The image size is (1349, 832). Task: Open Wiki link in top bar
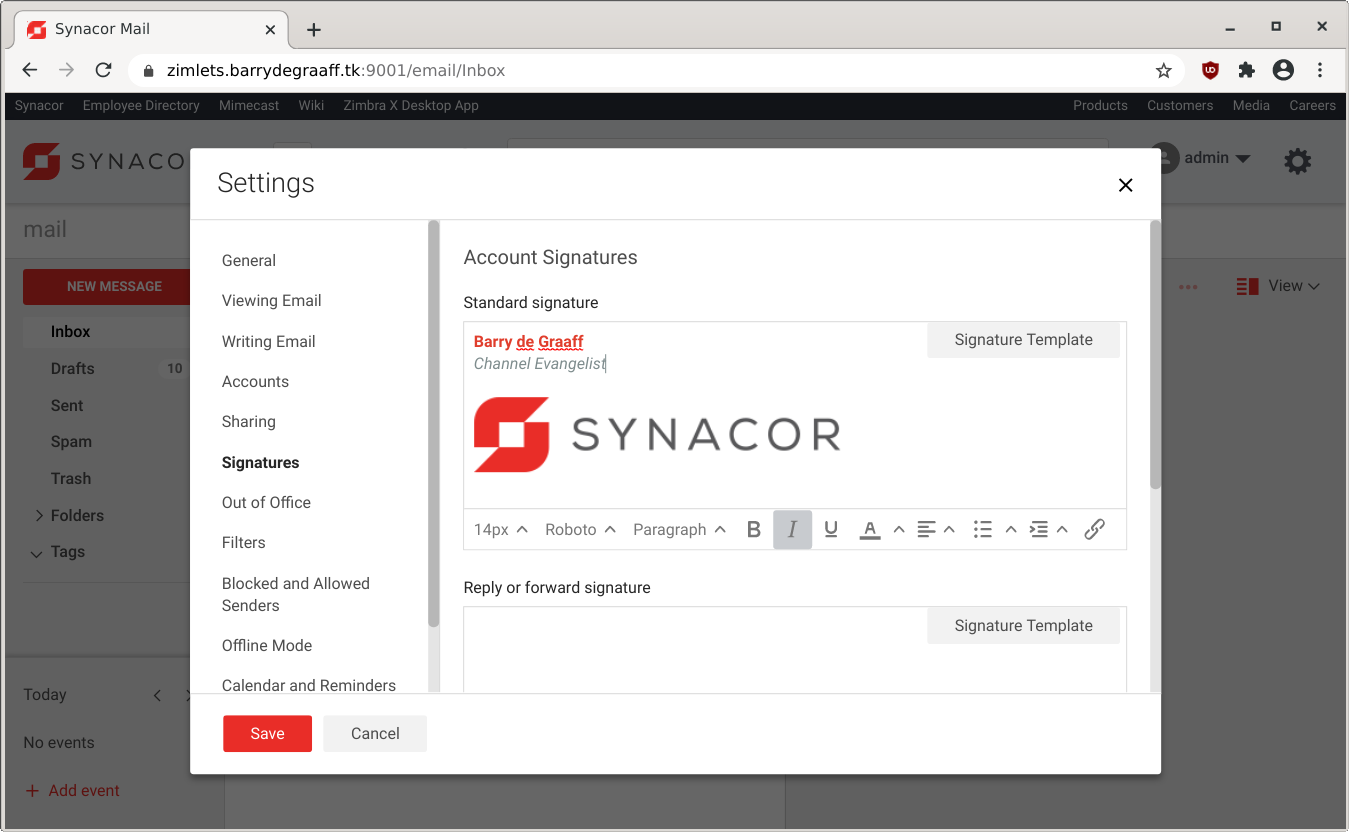[311, 106]
